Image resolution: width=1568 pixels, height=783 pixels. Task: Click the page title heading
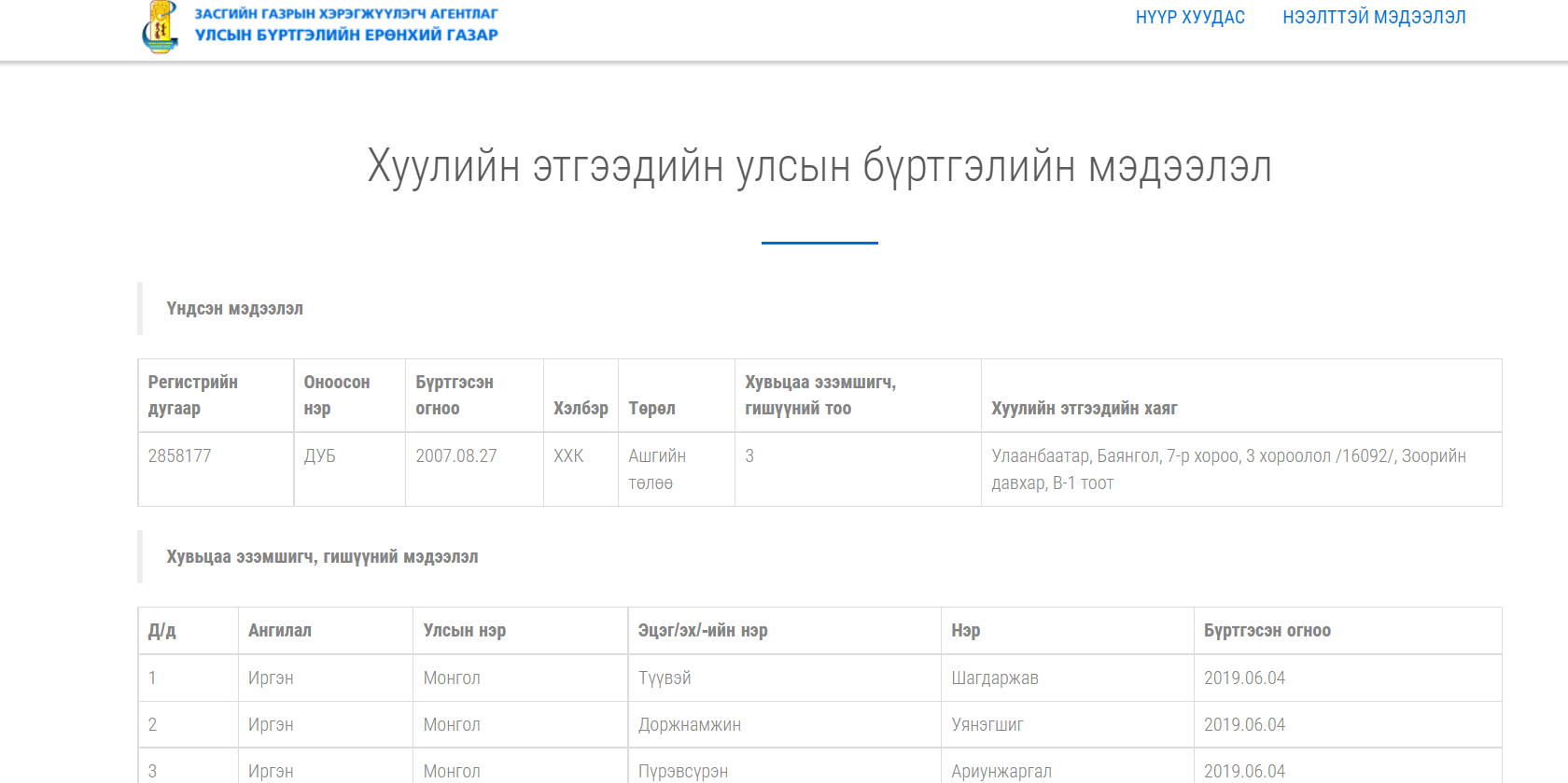click(819, 167)
